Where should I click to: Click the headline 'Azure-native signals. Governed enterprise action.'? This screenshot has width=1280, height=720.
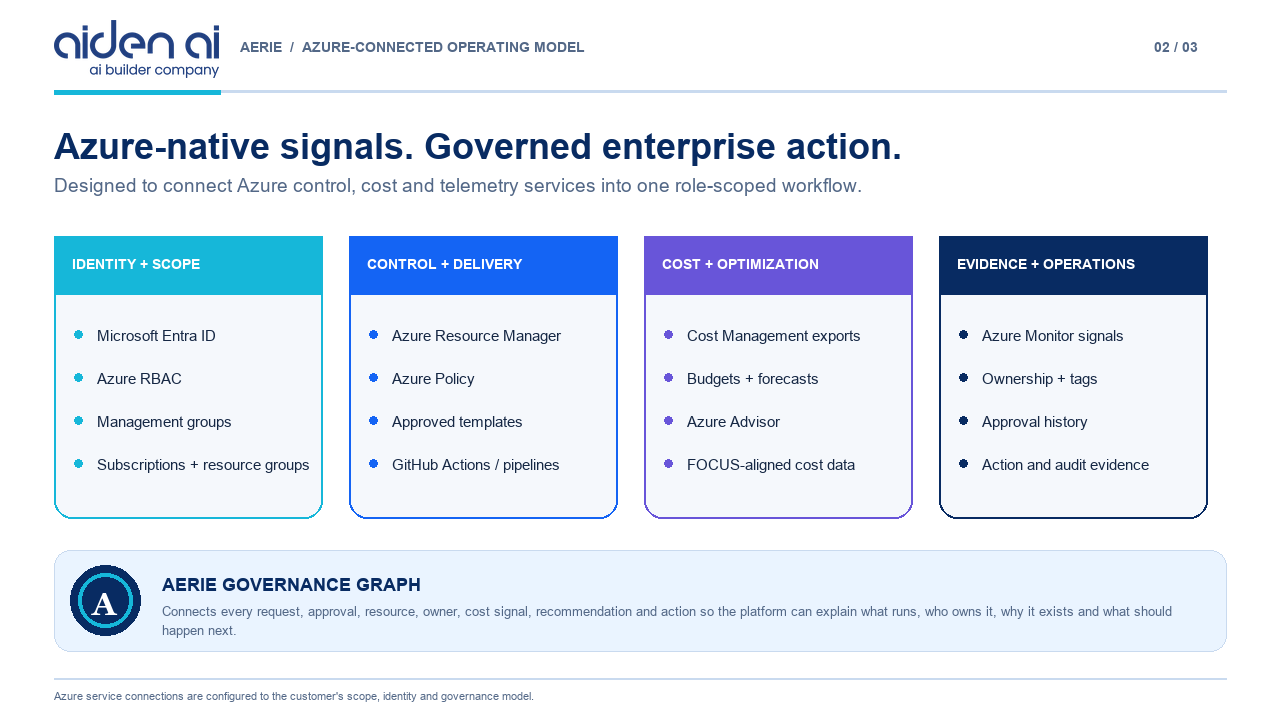478,146
